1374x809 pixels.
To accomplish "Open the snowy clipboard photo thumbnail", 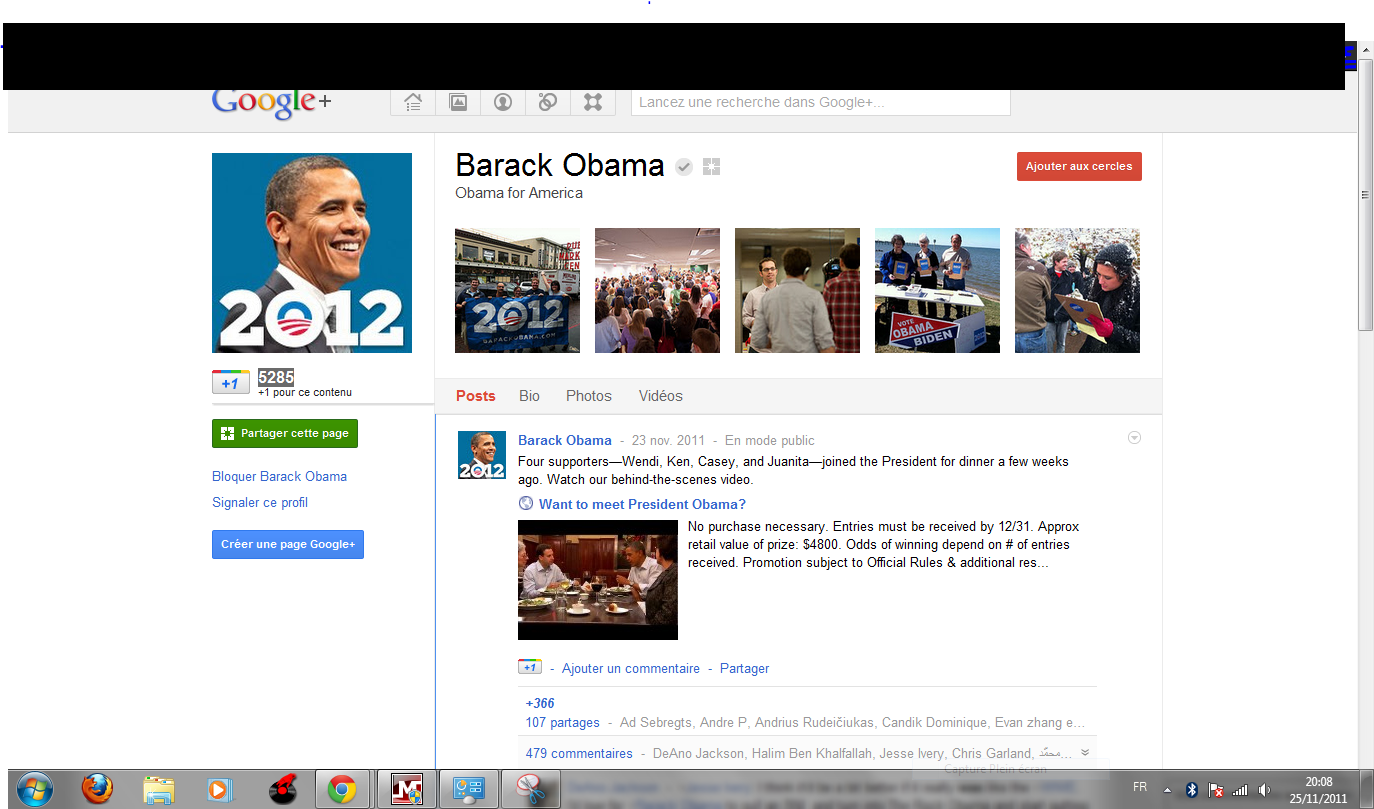I will tap(1077, 290).
